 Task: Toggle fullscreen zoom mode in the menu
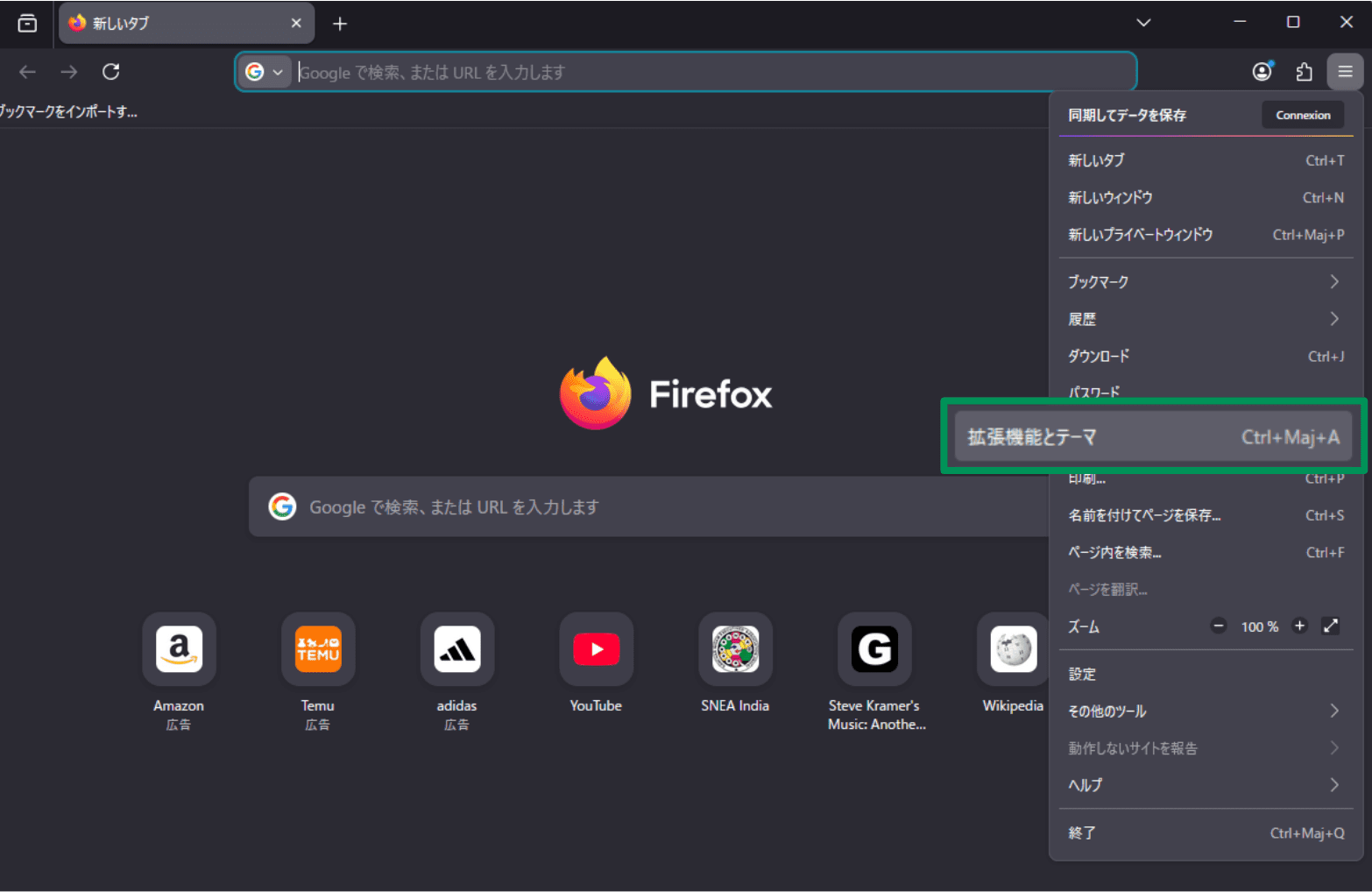(x=1330, y=626)
